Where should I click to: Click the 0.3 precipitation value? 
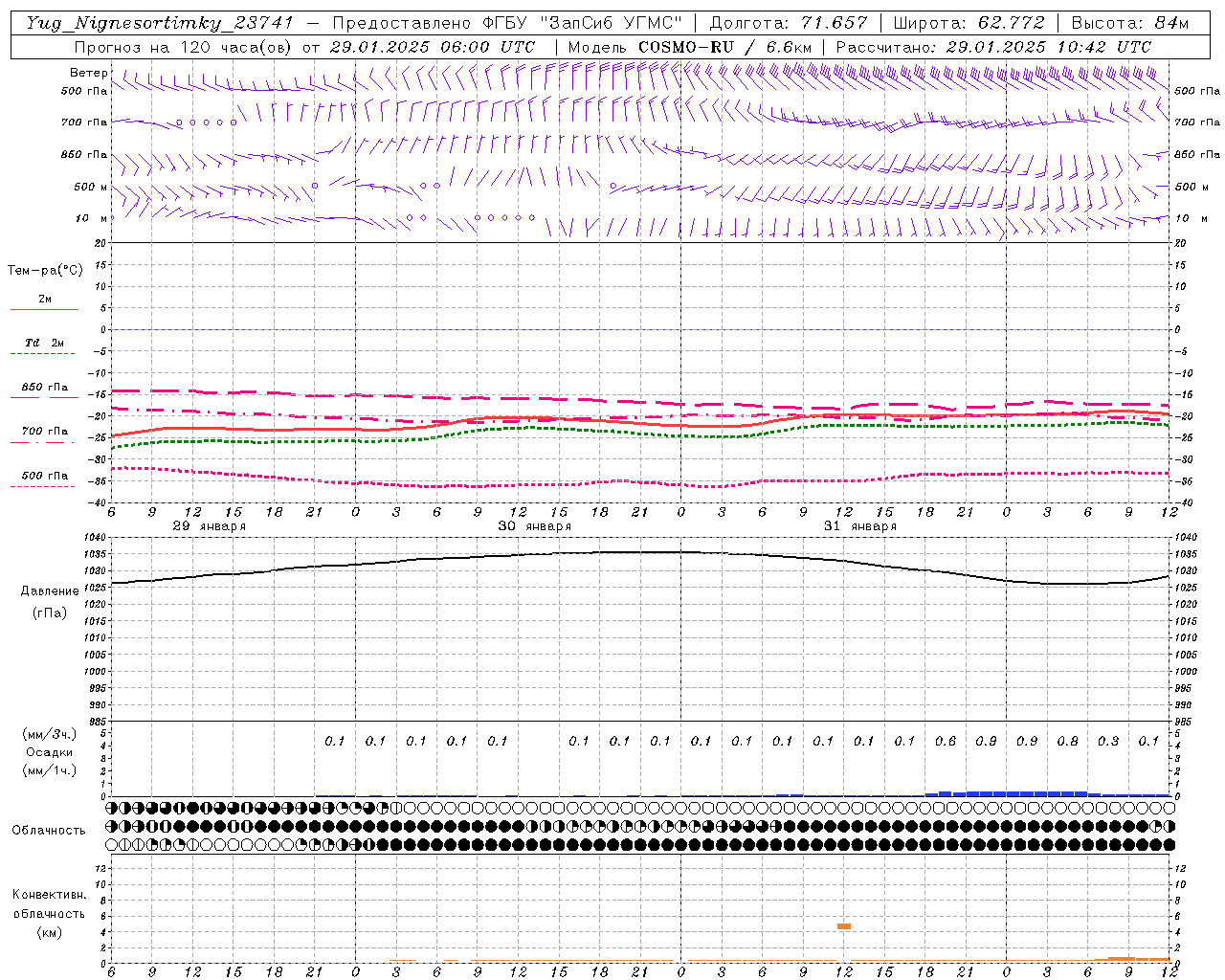pyautogui.click(x=1108, y=741)
